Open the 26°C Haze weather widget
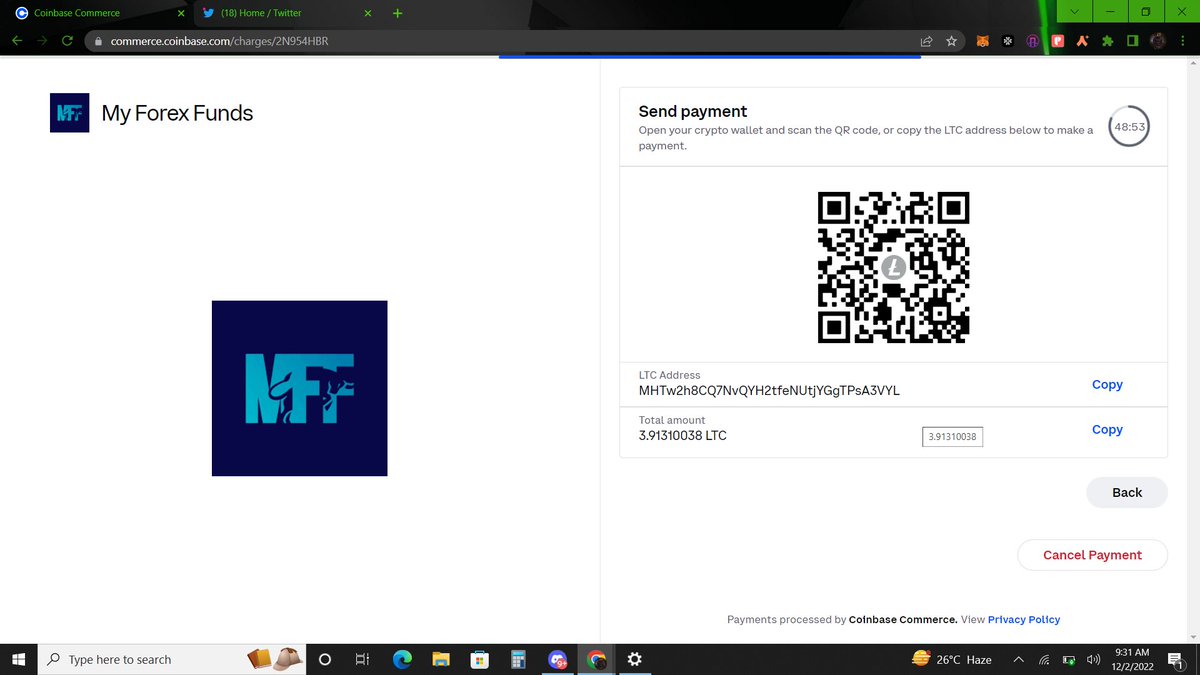This screenshot has height=675, width=1200. [952, 659]
